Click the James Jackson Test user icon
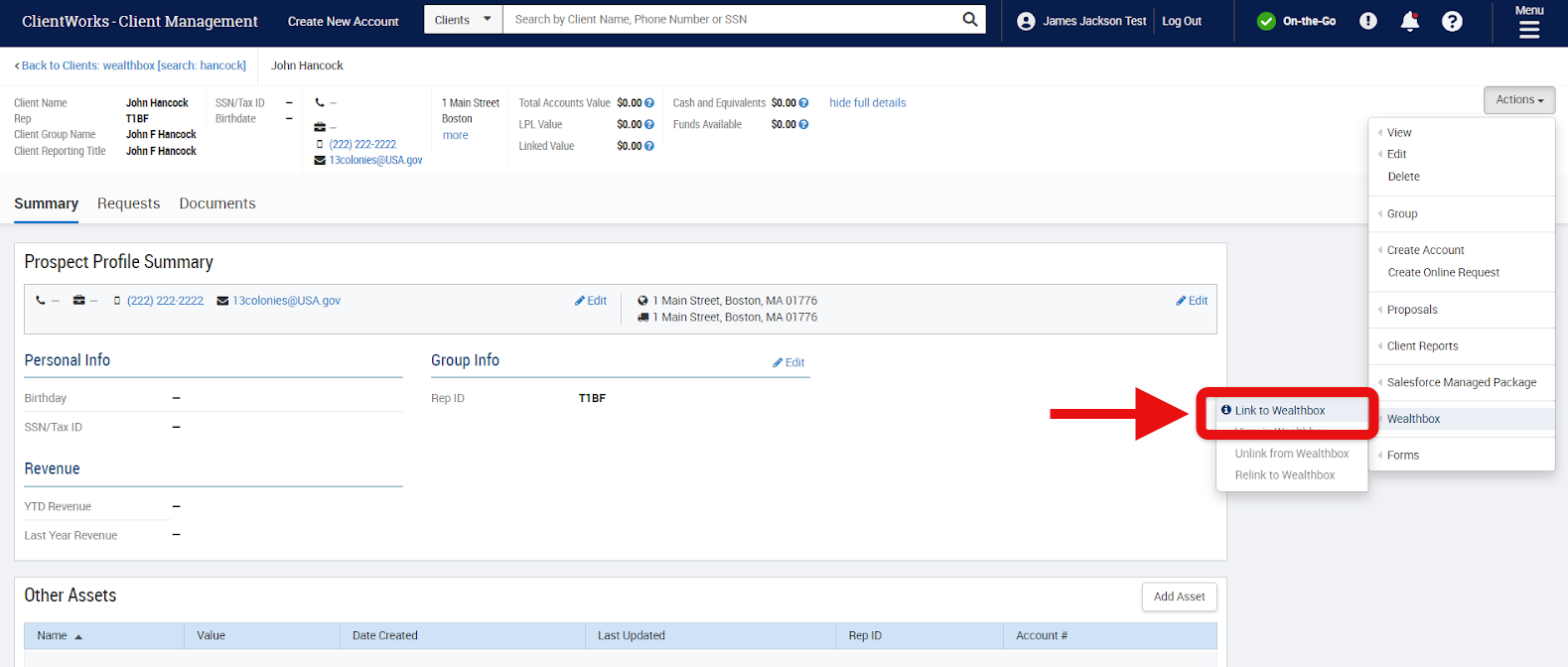Viewport: 1568px width, 667px height. (x=1026, y=21)
